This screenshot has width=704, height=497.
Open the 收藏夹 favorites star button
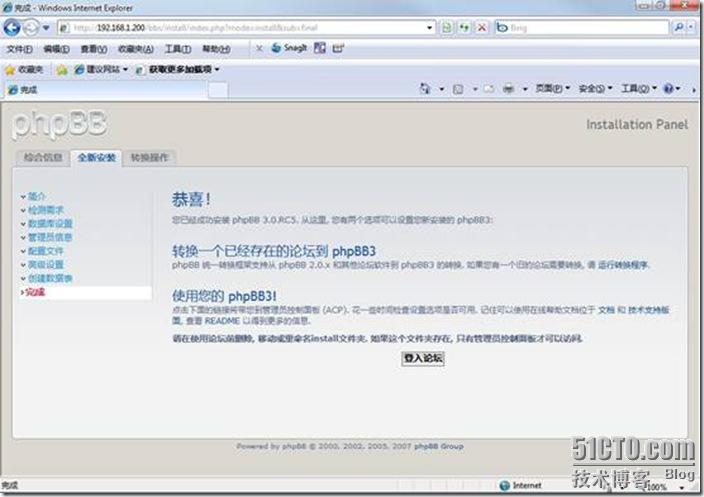coord(24,70)
